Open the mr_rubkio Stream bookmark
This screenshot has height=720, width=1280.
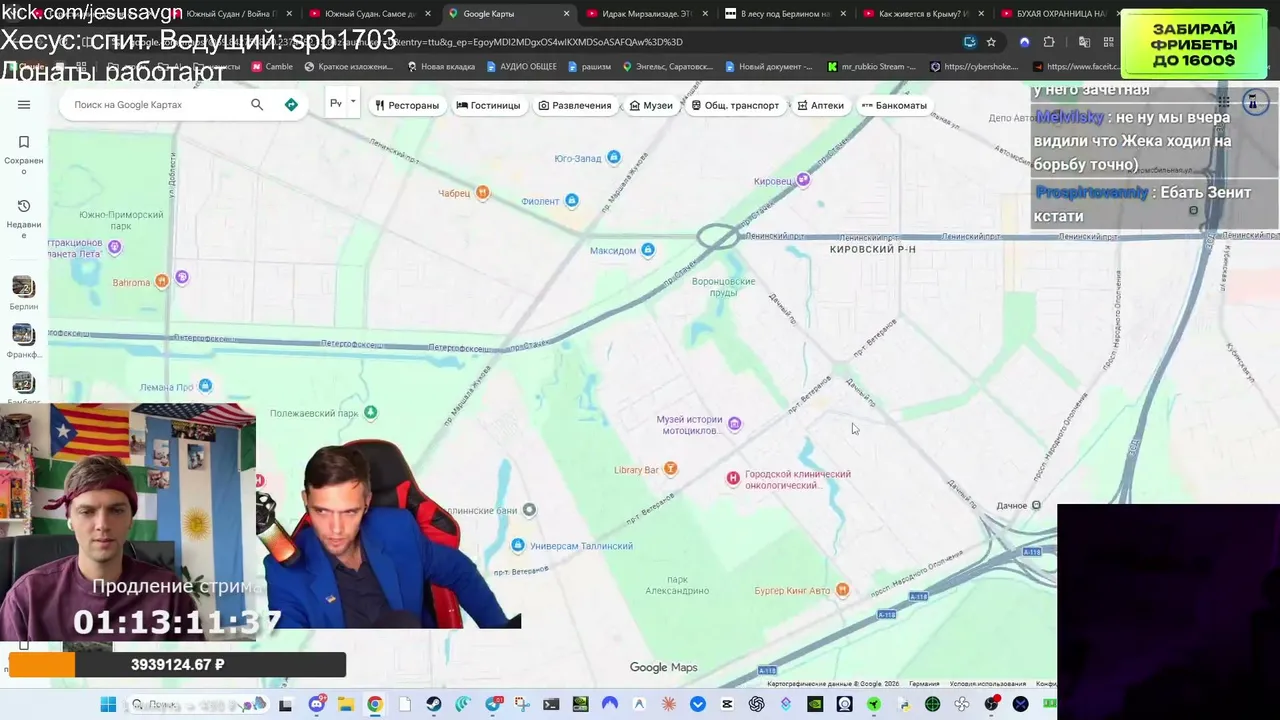point(873,67)
